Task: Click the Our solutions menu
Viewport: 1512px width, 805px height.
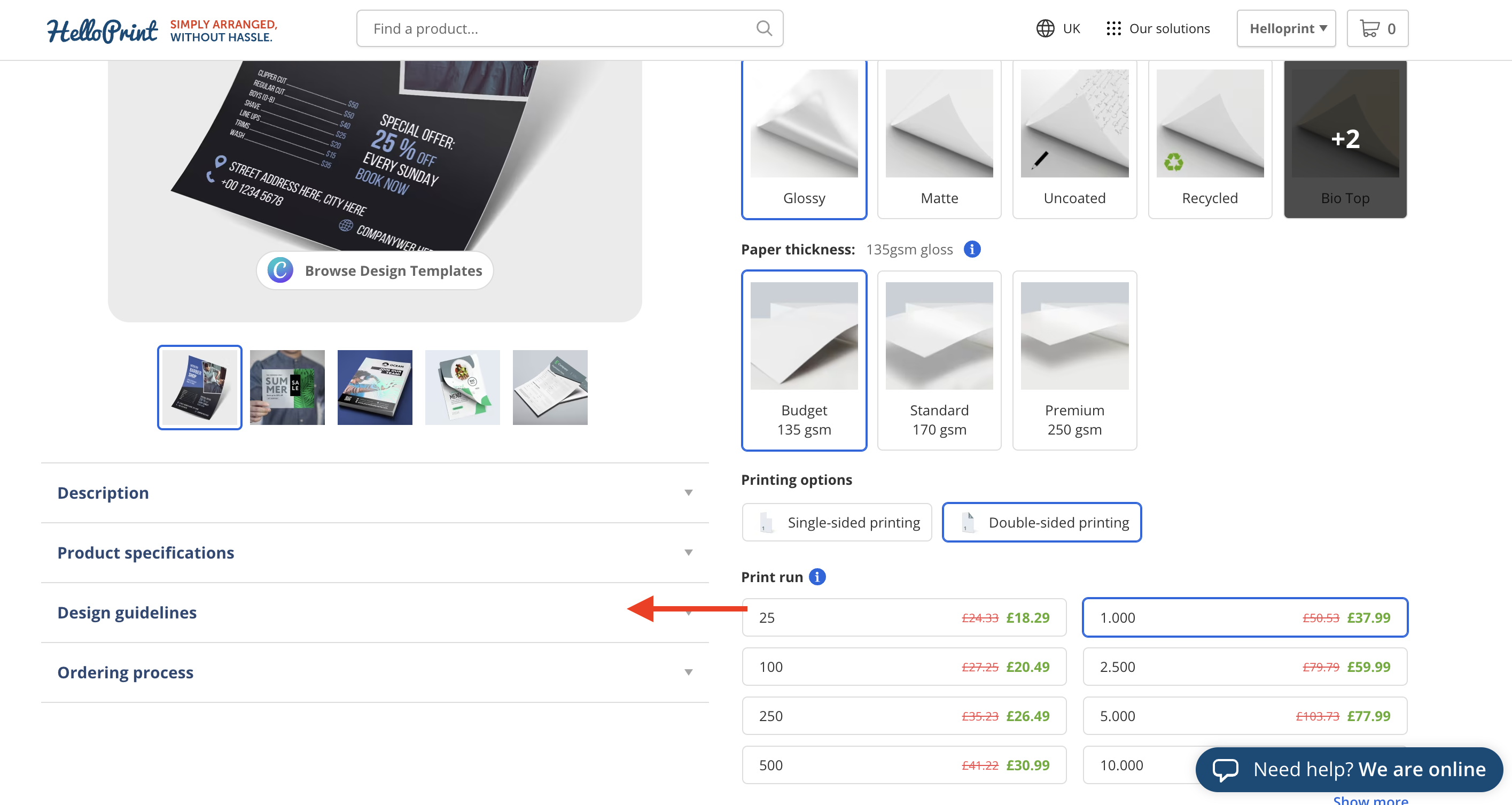Action: pos(1157,28)
